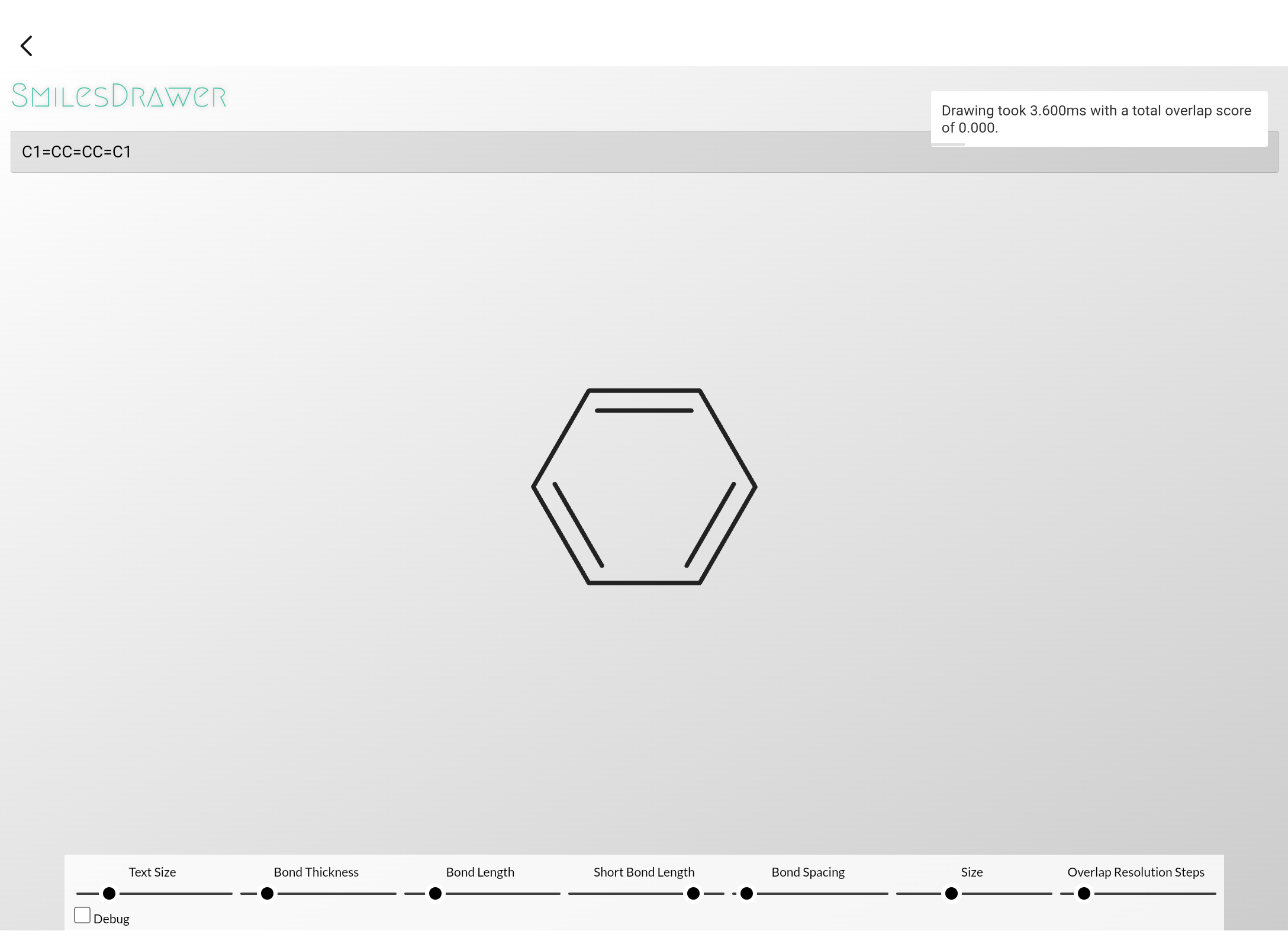1288x947 pixels.
Task: Click the Bond Thickness label
Action: [x=316, y=872]
